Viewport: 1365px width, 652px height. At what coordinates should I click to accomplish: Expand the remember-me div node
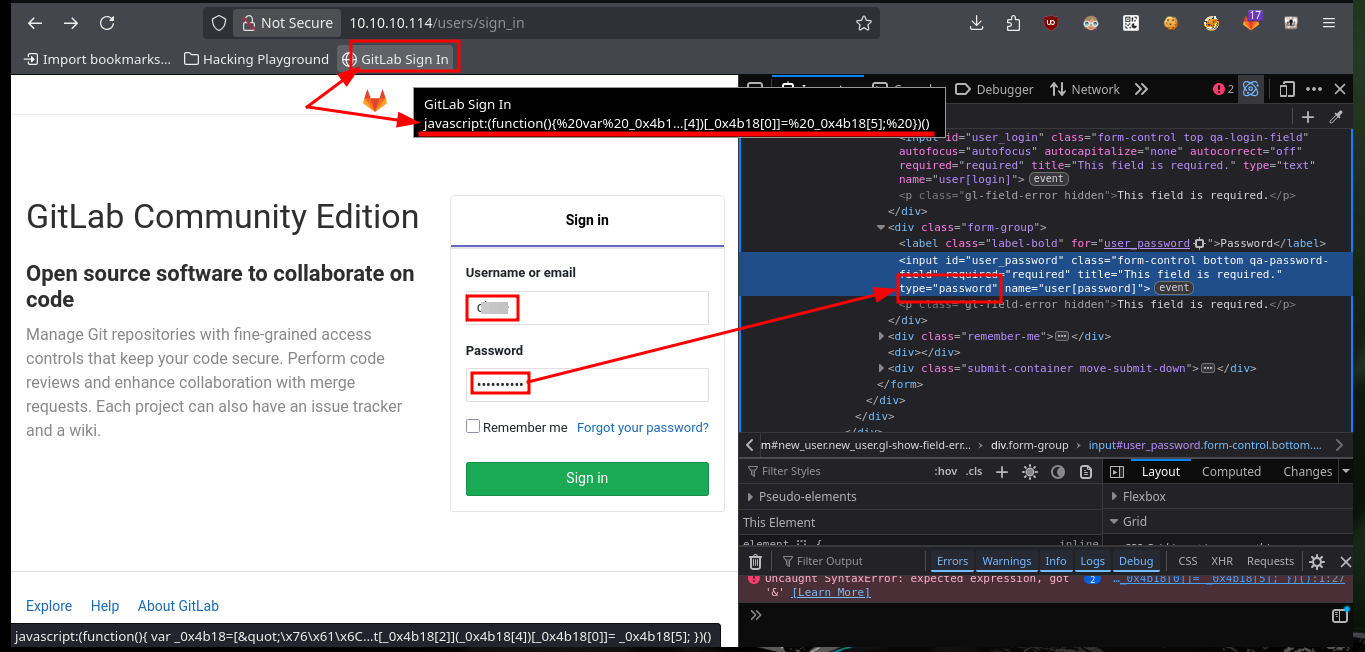tap(881, 337)
